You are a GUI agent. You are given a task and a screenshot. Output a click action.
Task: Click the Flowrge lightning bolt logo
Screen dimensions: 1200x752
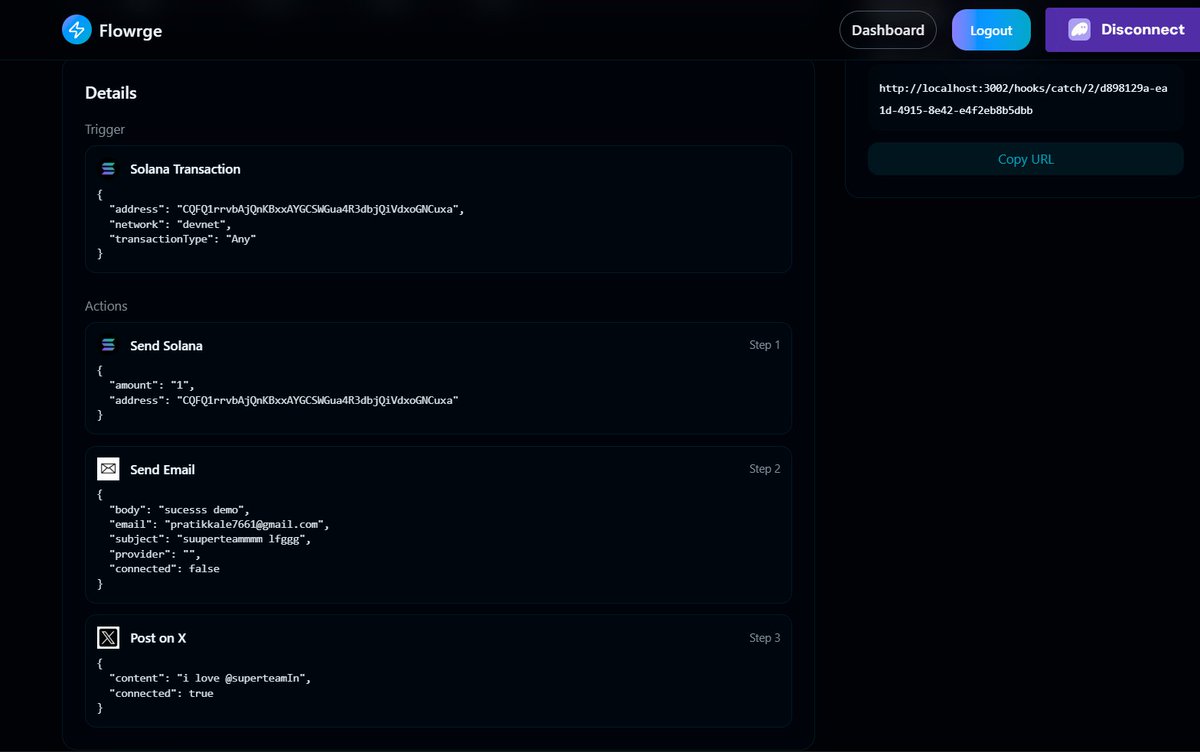coord(77,30)
